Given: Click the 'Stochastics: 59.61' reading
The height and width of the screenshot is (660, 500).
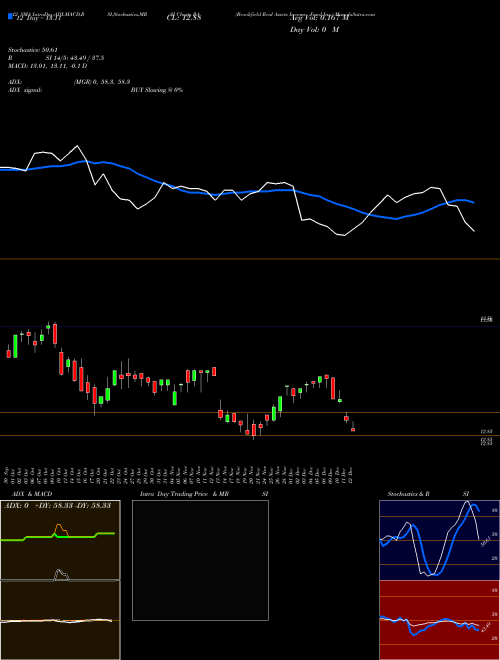Looking at the screenshot, I should tap(32, 50).
